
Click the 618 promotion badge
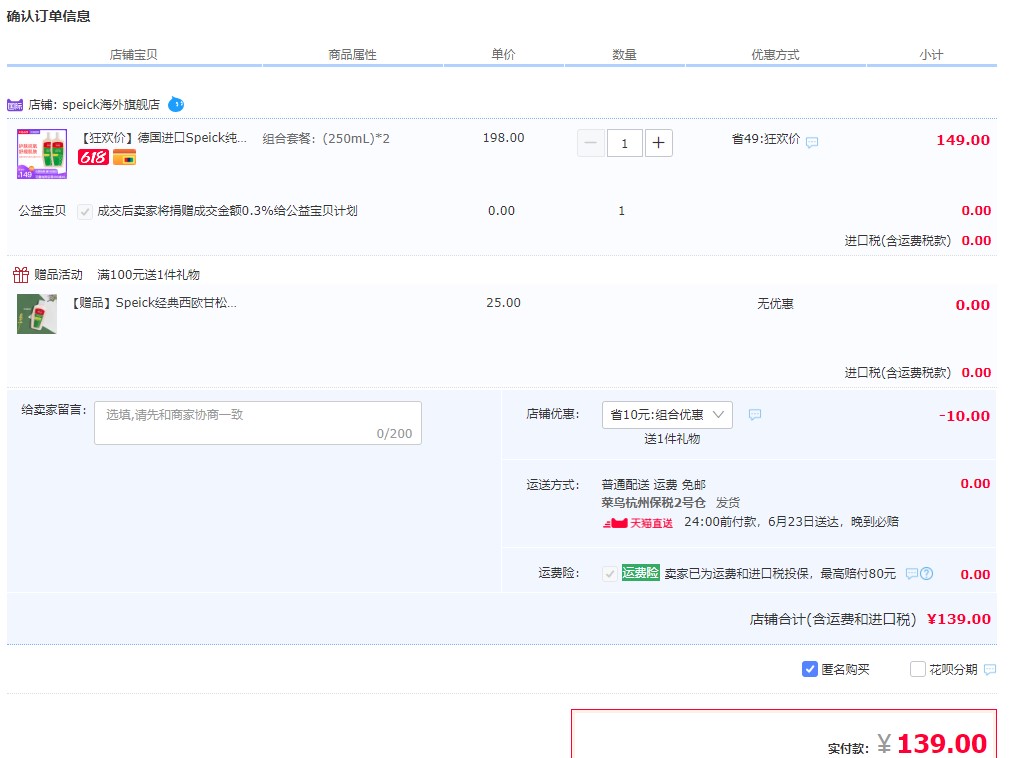pyautogui.click(x=93, y=157)
